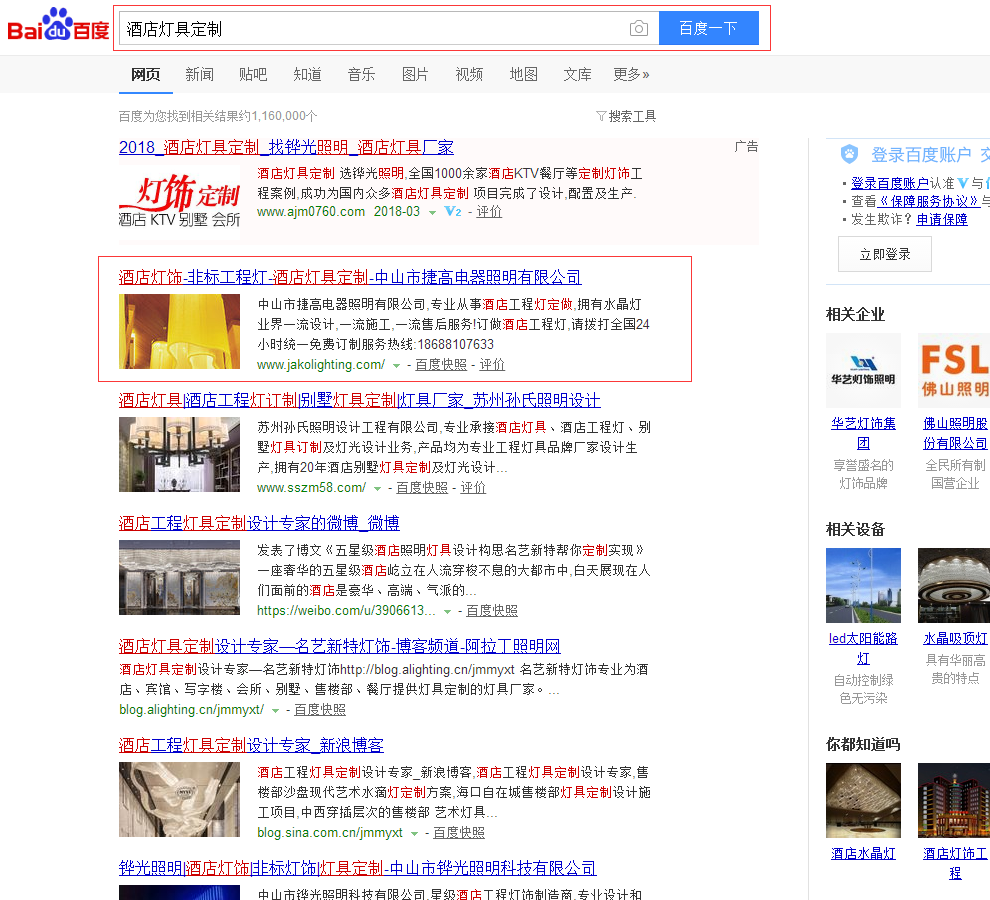Open 百度快照 for the weibo.com result
990x900 pixels.
click(x=492, y=610)
